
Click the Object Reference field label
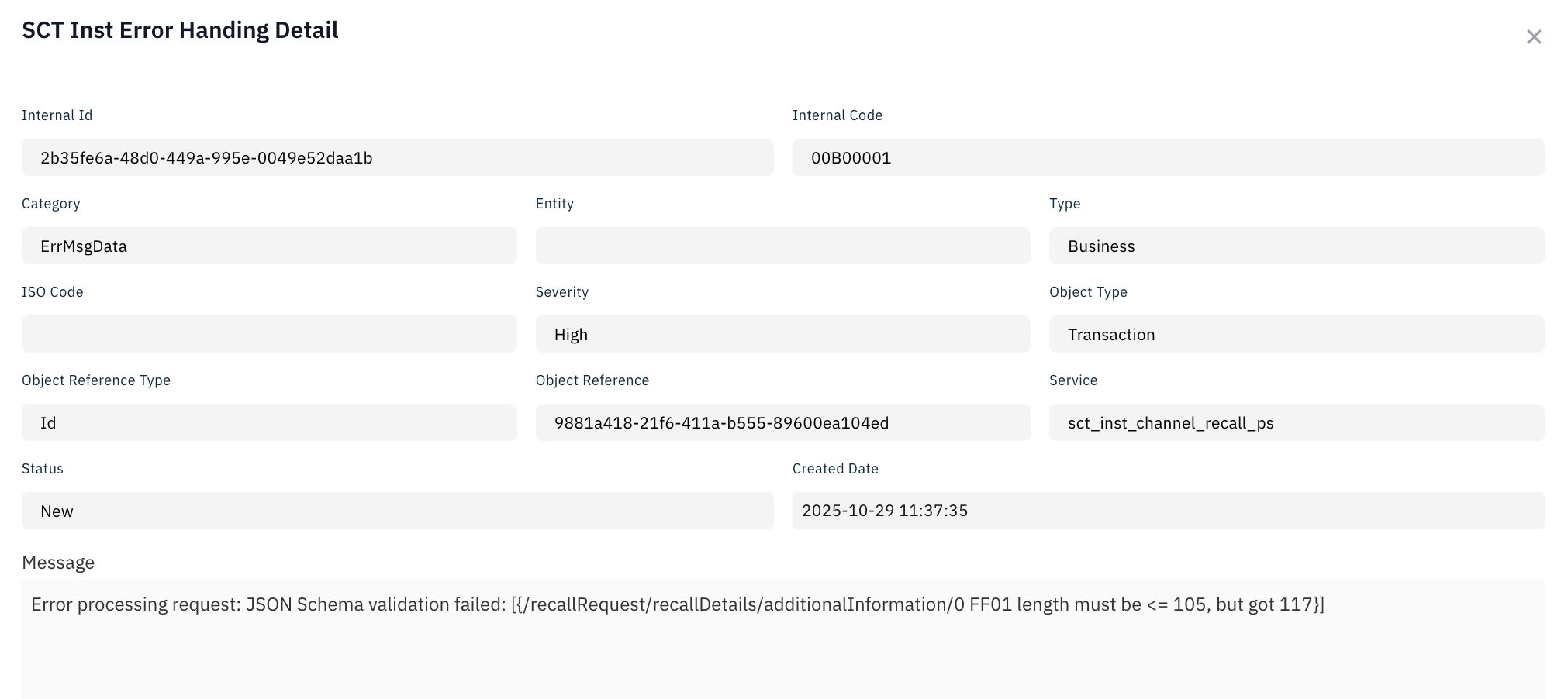(592, 380)
